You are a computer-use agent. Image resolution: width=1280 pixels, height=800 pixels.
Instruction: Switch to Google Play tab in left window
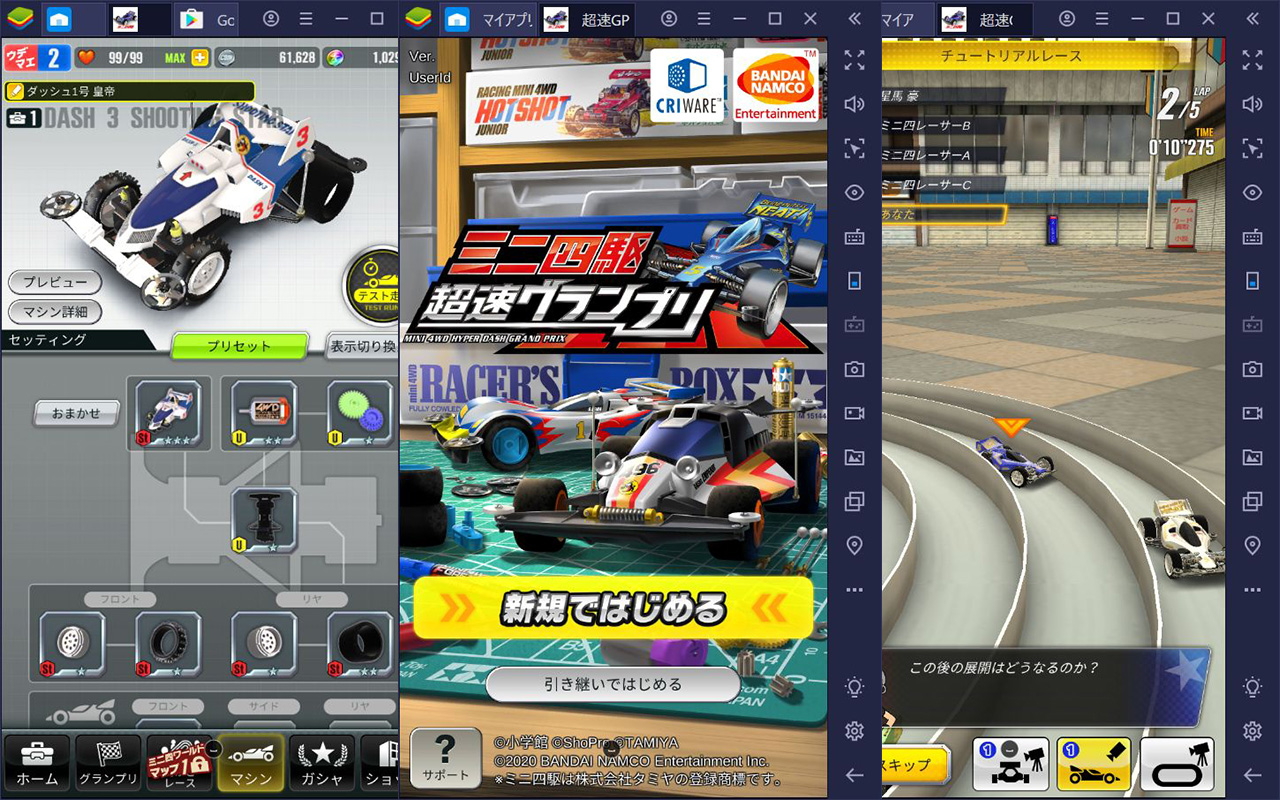207,19
